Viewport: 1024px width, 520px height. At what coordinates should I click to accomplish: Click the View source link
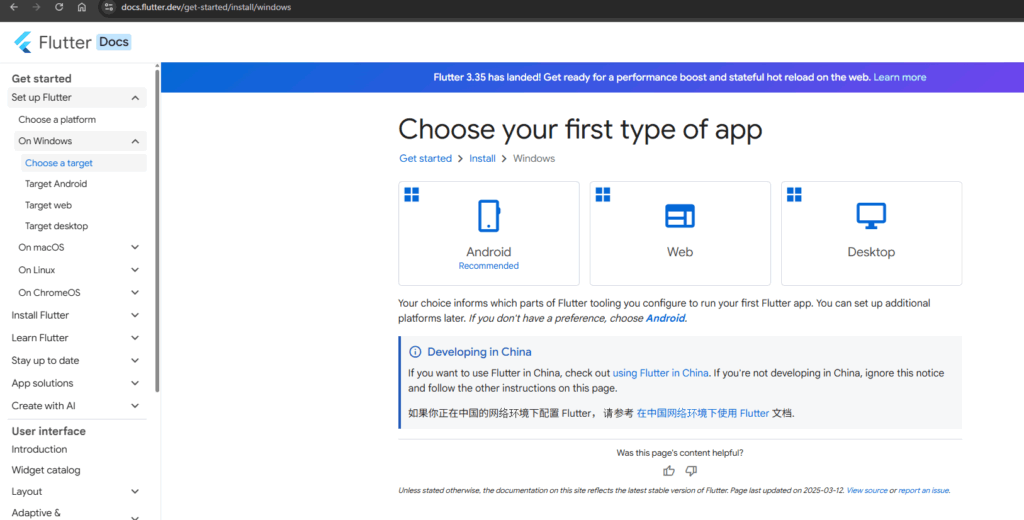867,490
